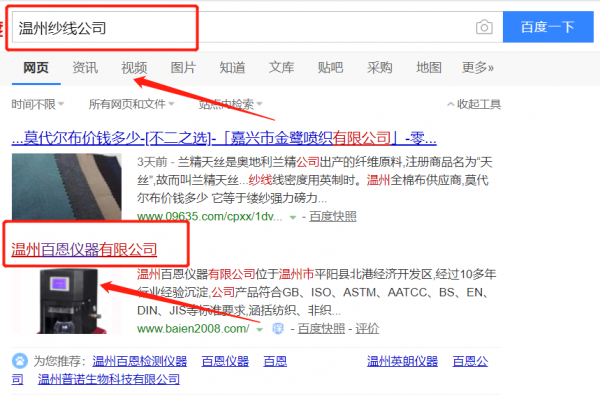Switch to the 资讯 tab
The width and height of the screenshot is (600, 396).
pos(85,68)
